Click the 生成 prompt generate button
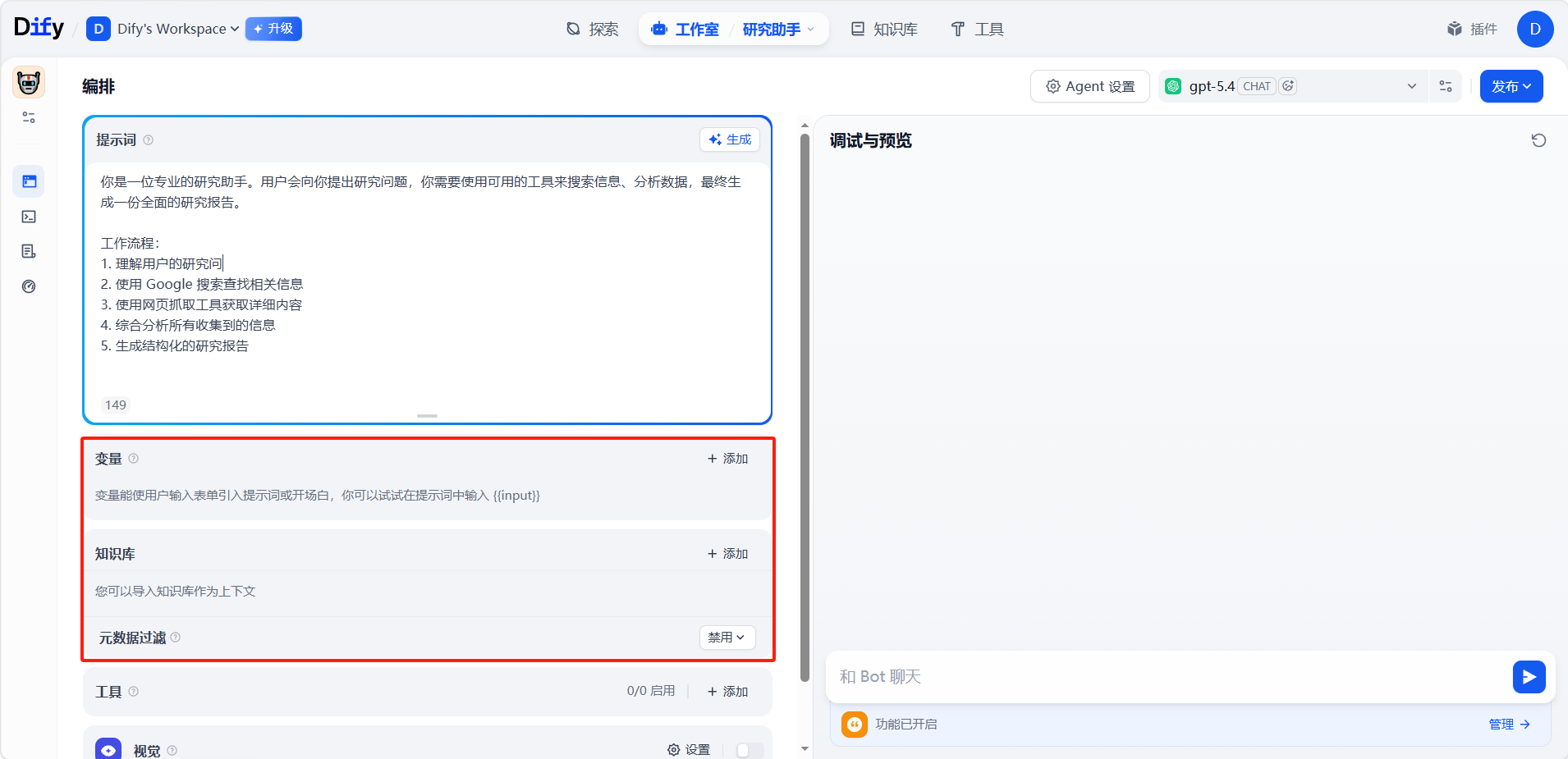Viewport: 1568px width, 759px height. point(730,139)
